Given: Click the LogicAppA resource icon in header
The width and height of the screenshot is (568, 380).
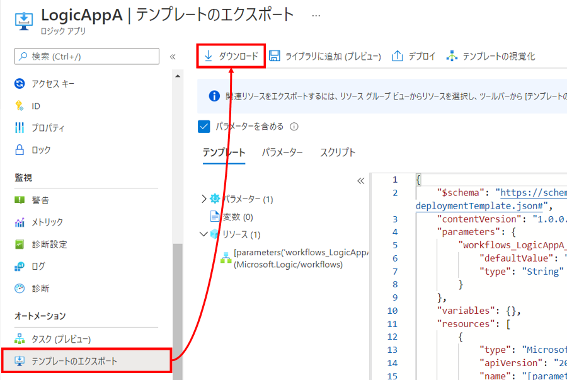Looking at the screenshot, I should pyautogui.click(x=24, y=21).
